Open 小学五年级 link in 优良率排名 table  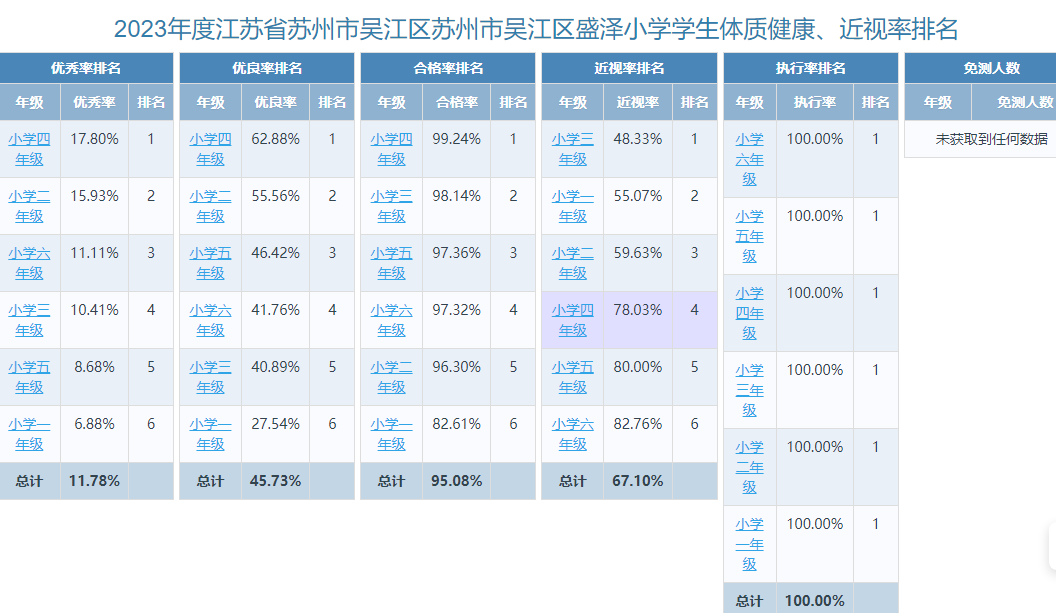click(210, 263)
